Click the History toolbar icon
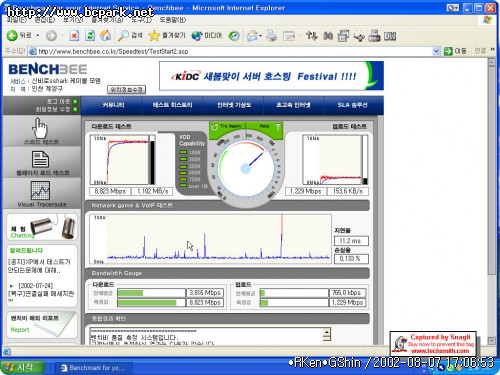This screenshot has height=375, width=500. tap(234, 36)
